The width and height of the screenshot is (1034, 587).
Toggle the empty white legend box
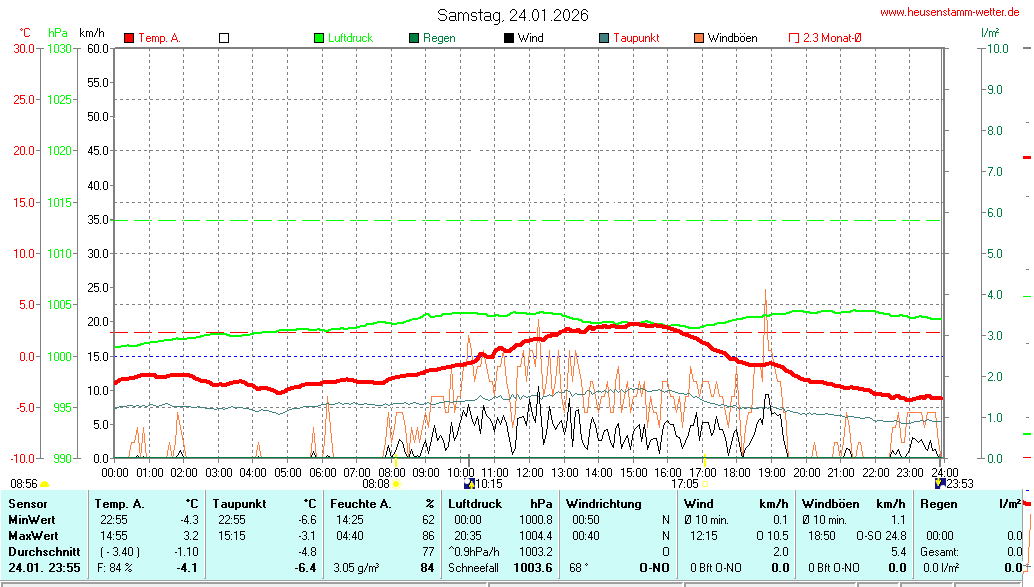pos(224,38)
